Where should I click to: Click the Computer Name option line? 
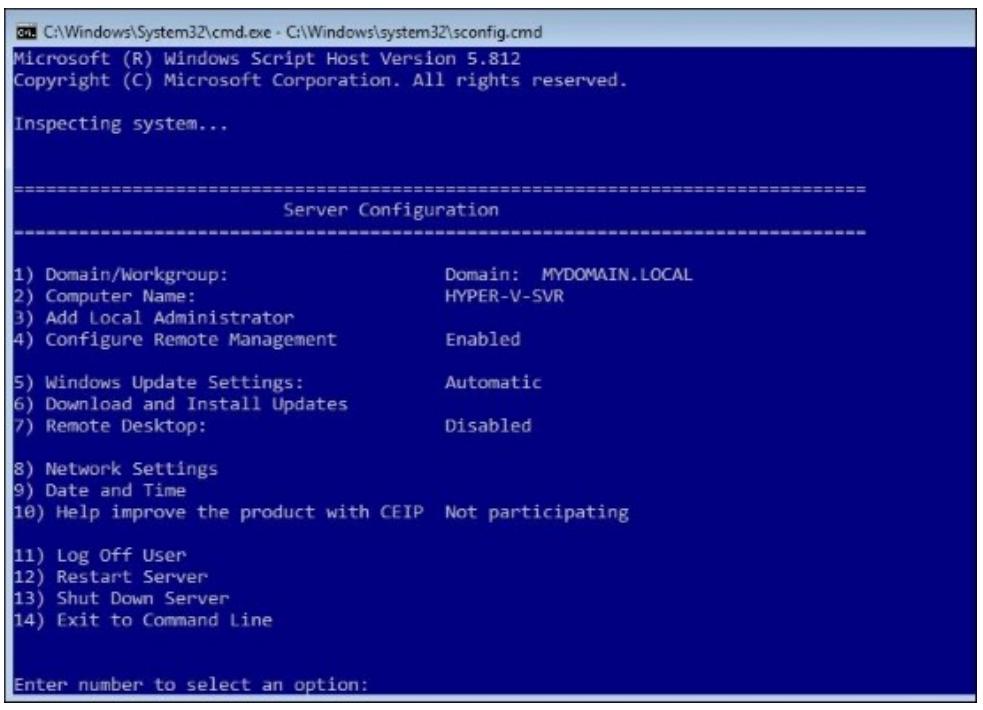click(x=105, y=296)
